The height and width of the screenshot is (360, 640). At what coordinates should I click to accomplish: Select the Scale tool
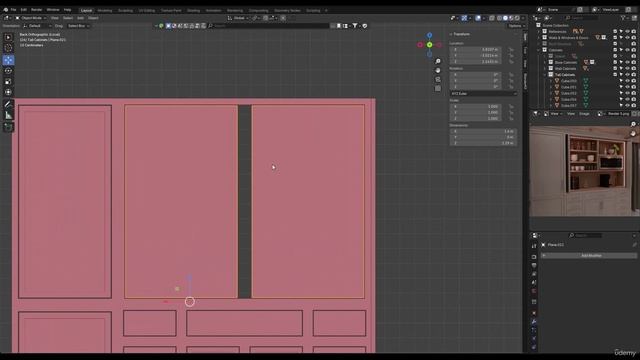[x=8, y=82]
